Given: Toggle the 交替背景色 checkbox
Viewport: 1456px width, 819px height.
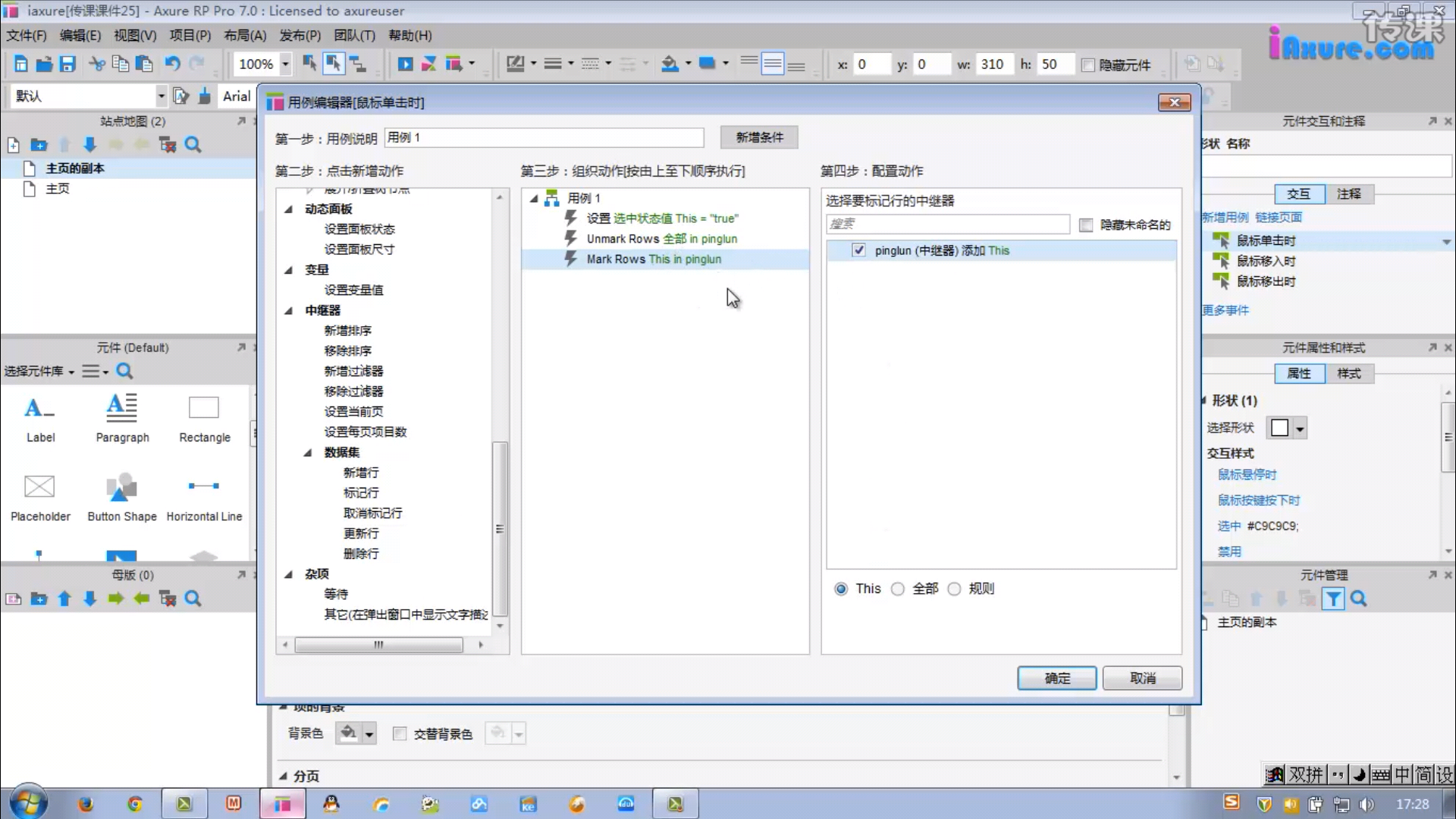Looking at the screenshot, I should 400,734.
